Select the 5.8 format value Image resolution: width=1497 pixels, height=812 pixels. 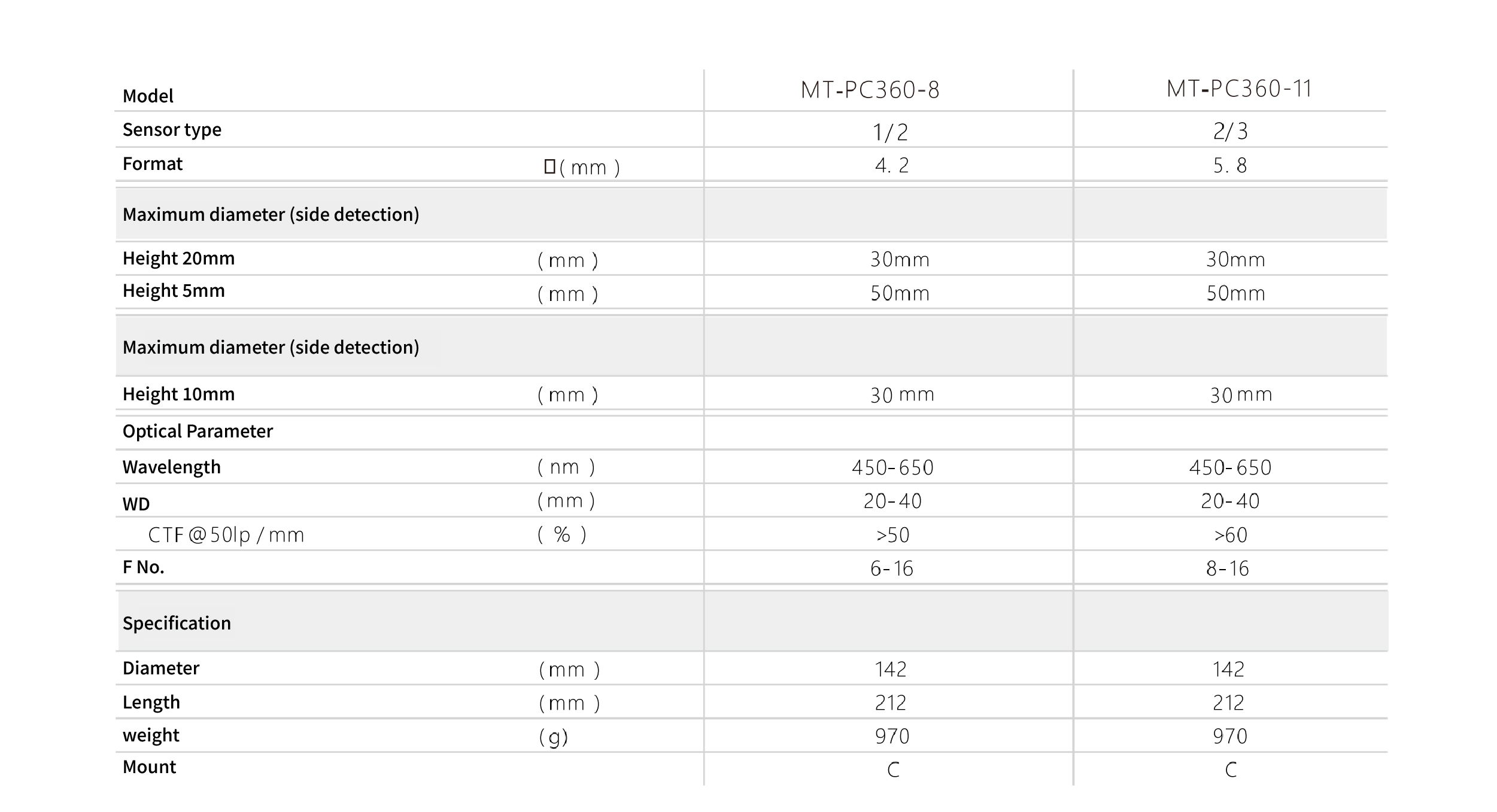click(1229, 166)
